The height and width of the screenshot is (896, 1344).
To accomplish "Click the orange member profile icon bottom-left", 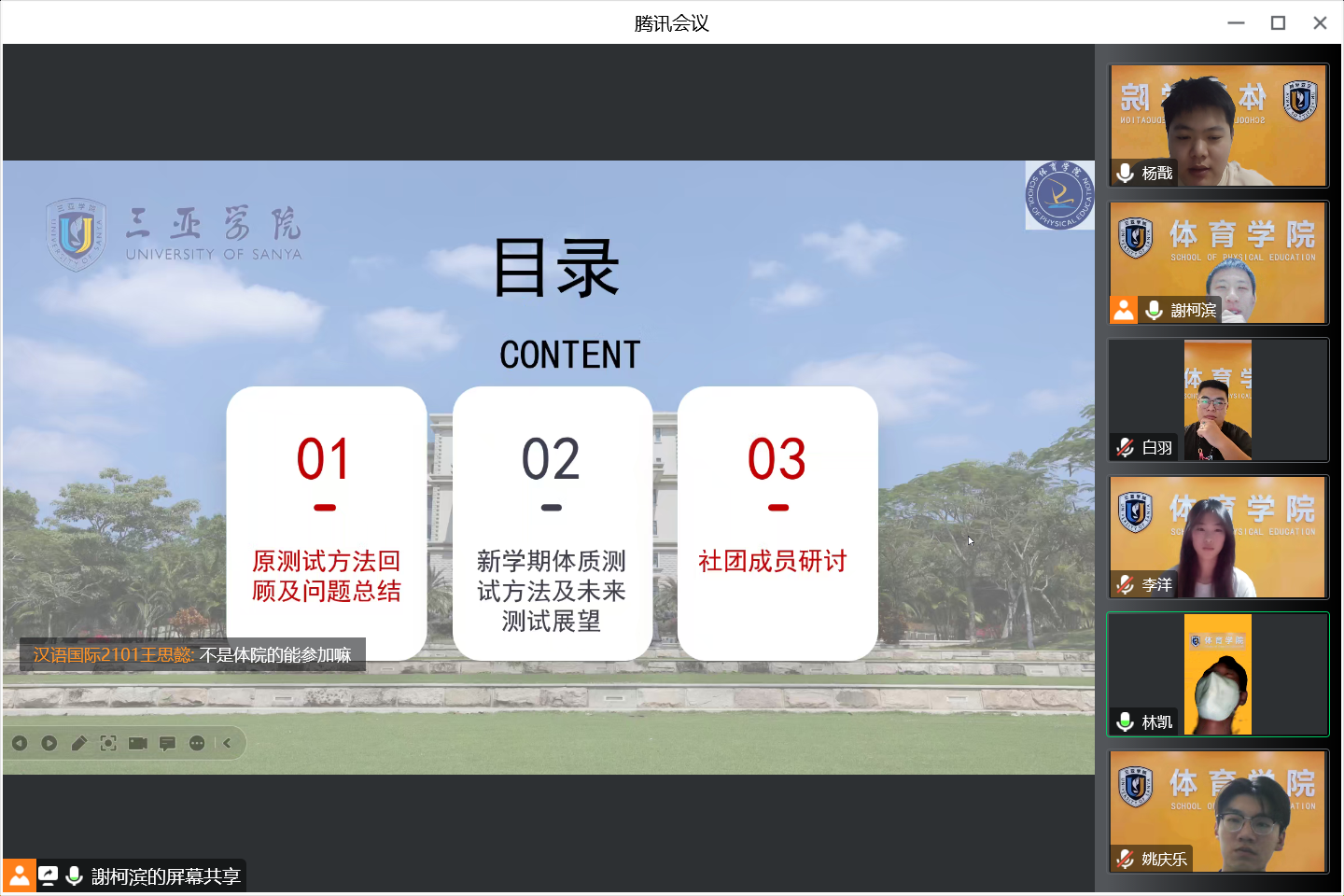I will [x=20, y=875].
